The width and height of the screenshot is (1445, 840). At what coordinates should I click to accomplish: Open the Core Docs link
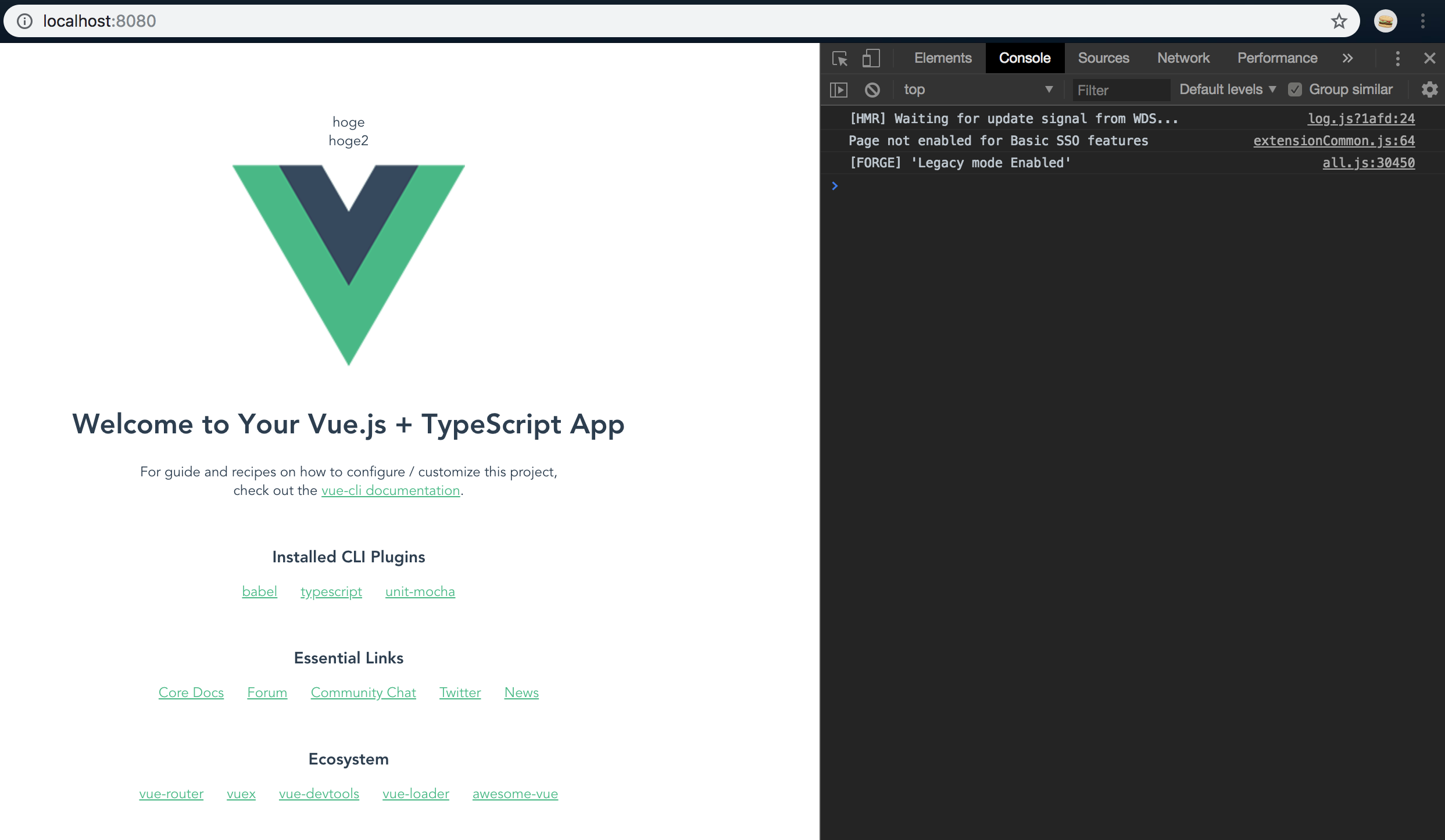[191, 692]
